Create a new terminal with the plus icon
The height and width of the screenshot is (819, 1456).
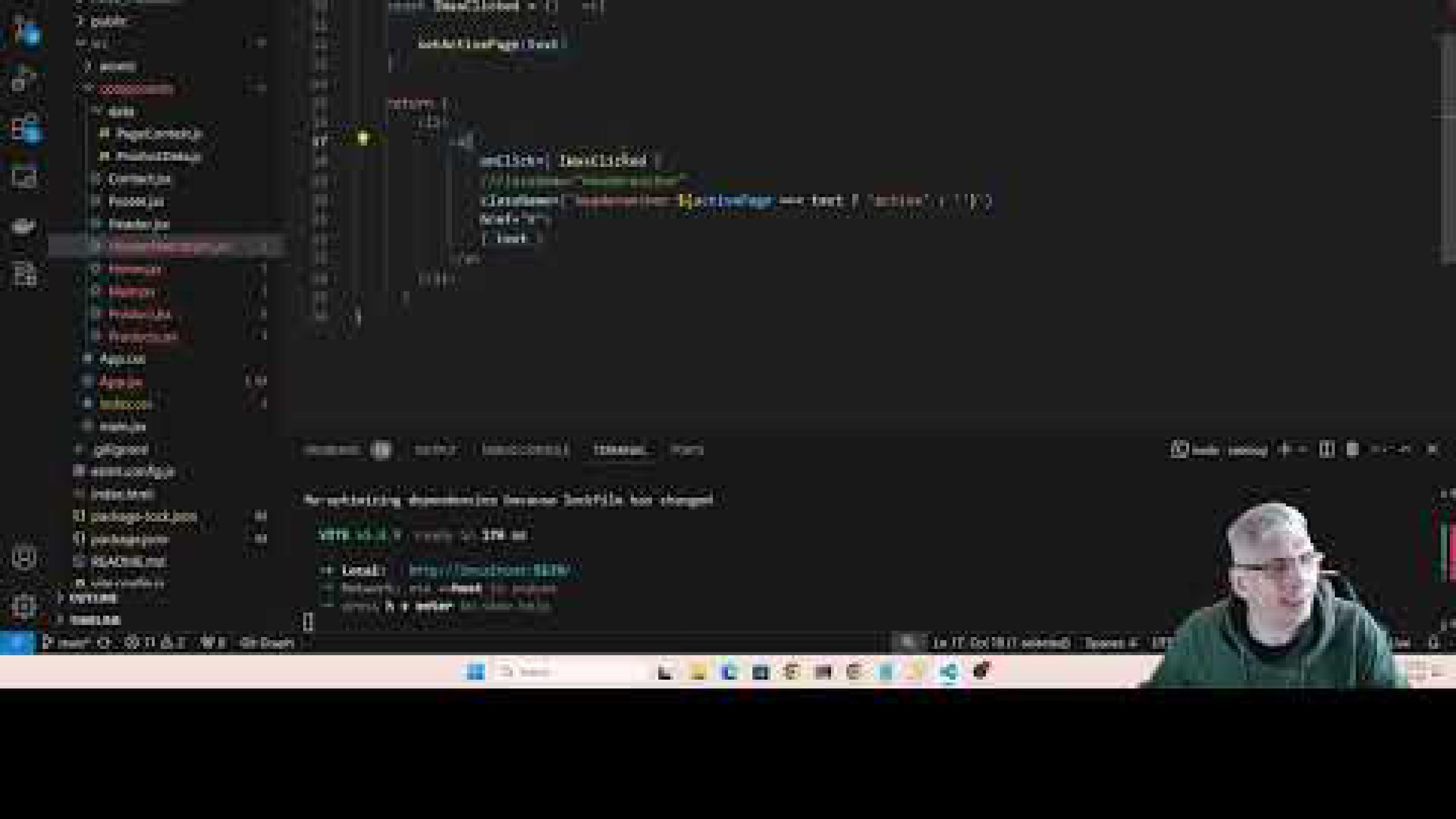pos(1284,449)
